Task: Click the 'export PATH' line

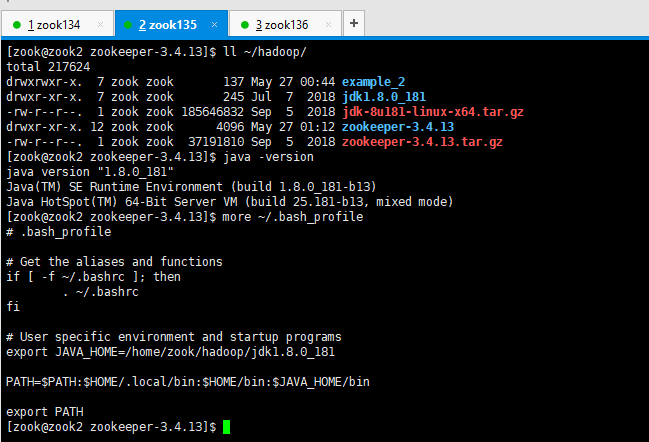Action: [45, 412]
